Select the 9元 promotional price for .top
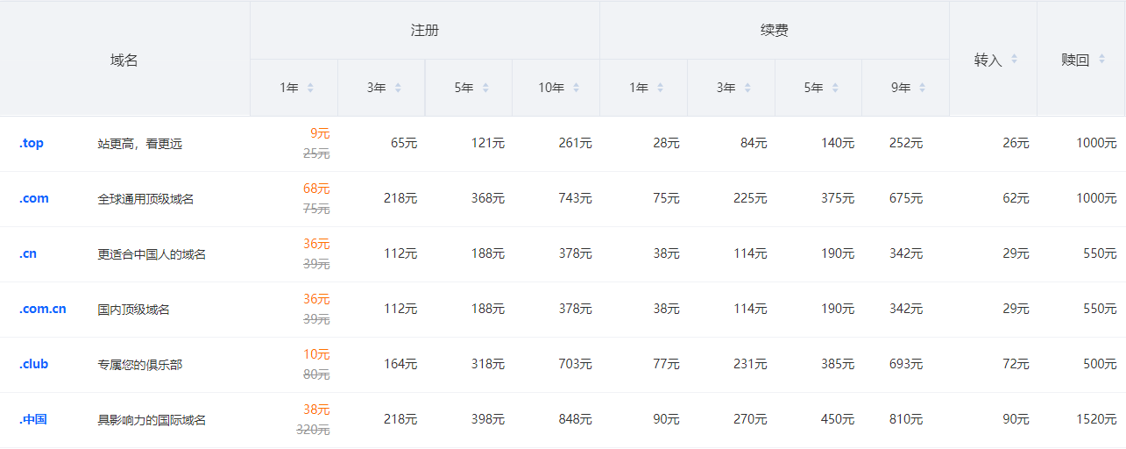Image resolution: width=1126 pixels, height=449 pixels. (320, 133)
